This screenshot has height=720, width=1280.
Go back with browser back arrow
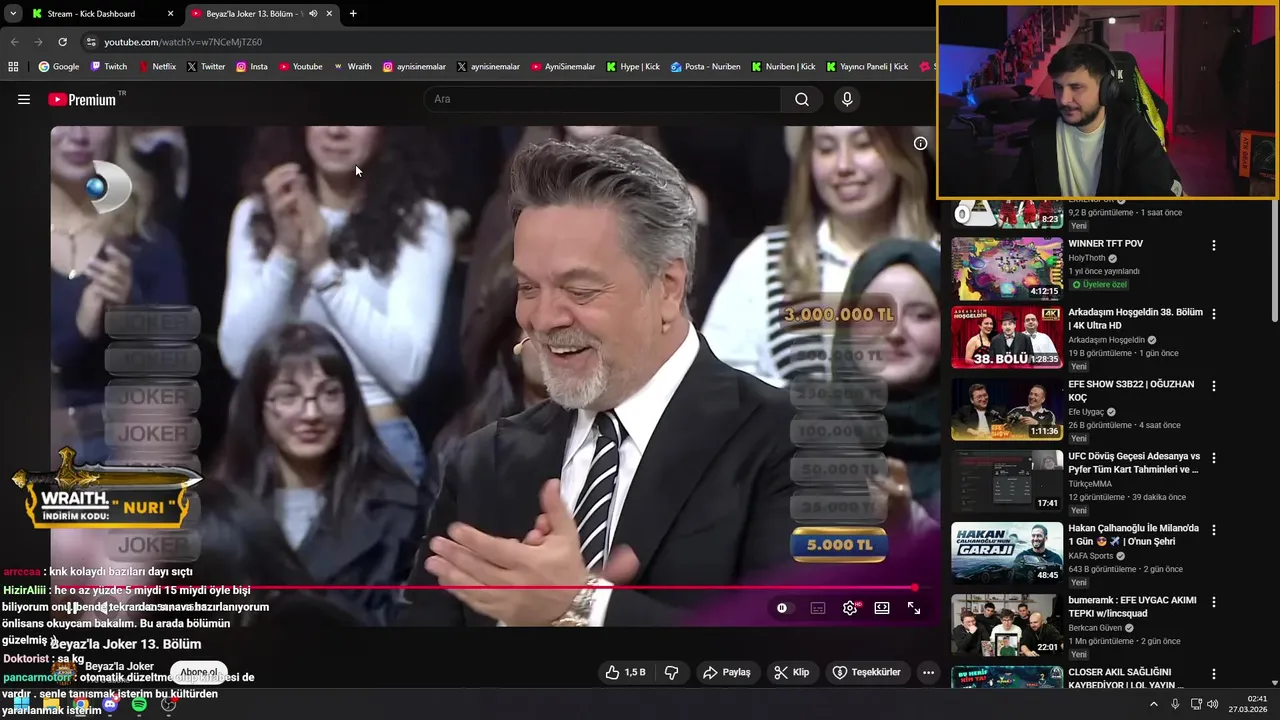(14, 42)
